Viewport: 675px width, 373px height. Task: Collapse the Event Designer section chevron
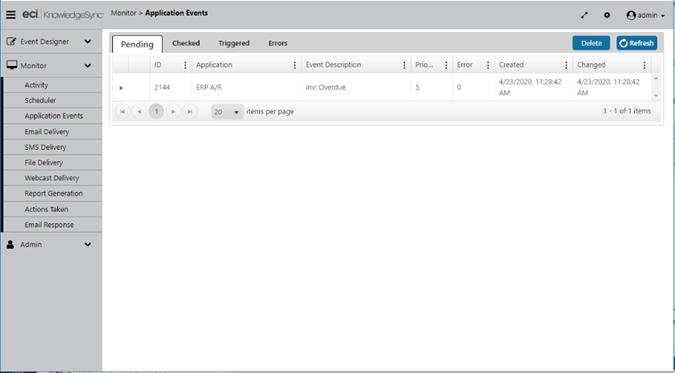click(88, 42)
